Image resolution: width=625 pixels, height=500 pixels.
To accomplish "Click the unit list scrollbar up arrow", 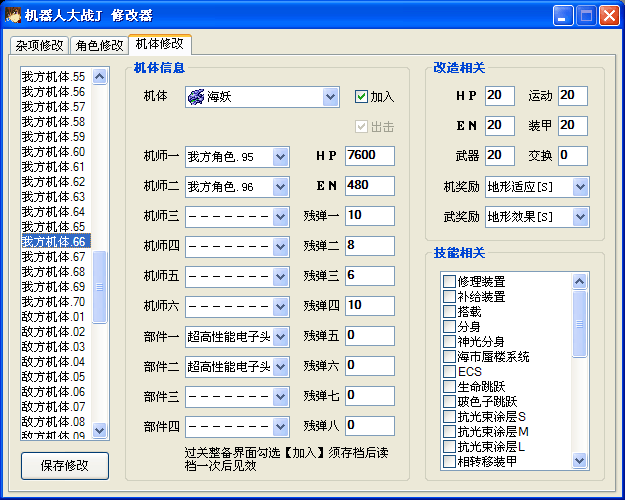I will 100,76.
